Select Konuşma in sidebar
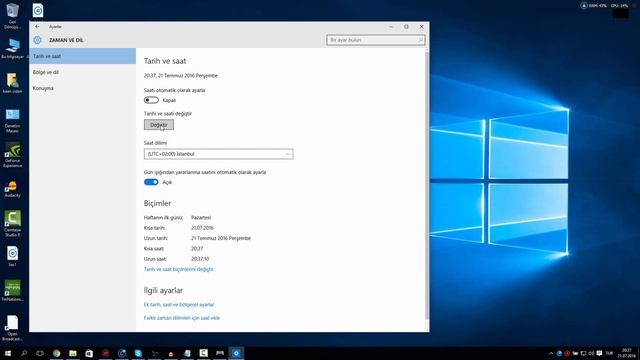 point(82,88)
